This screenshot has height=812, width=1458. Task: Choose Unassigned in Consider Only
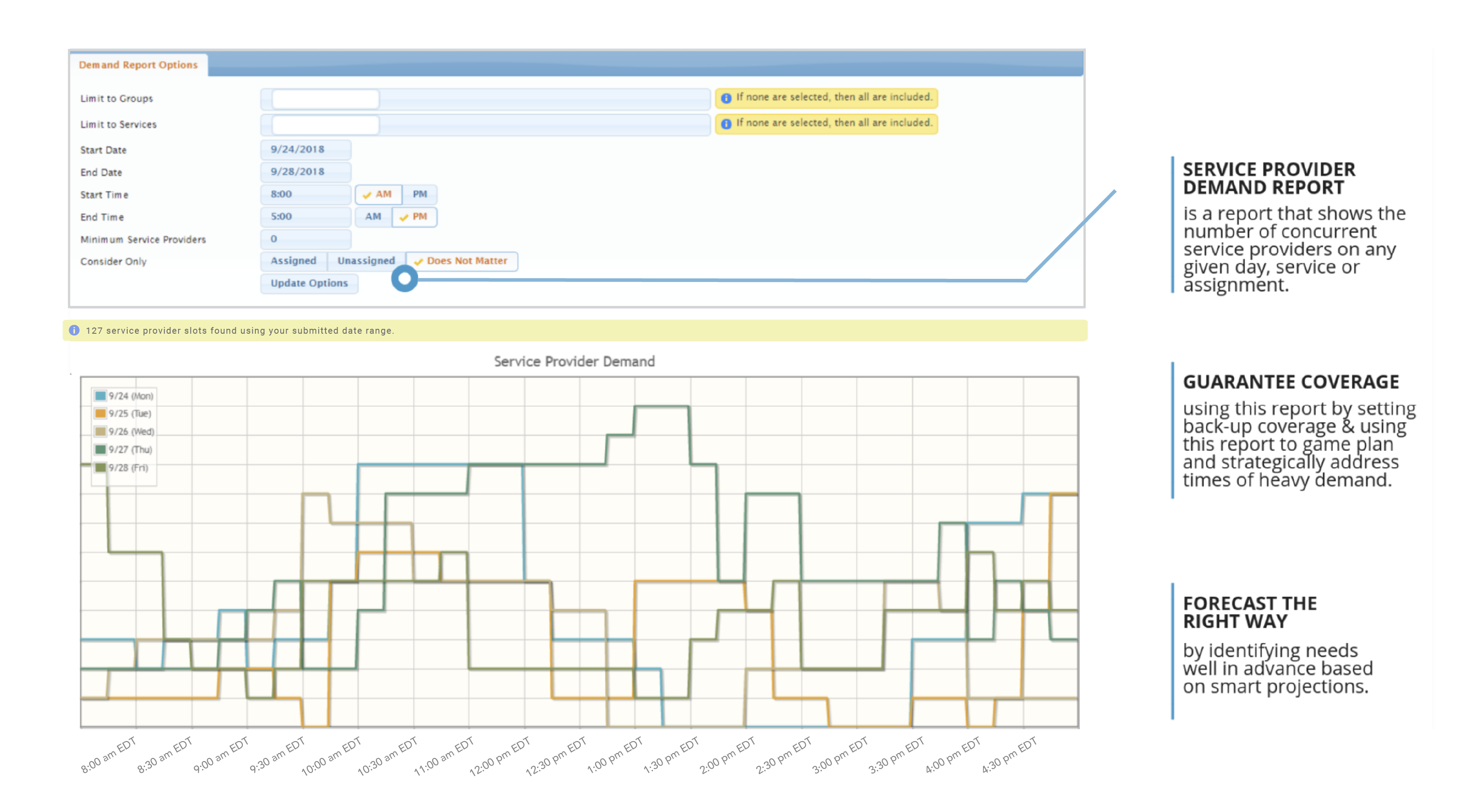click(x=366, y=261)
